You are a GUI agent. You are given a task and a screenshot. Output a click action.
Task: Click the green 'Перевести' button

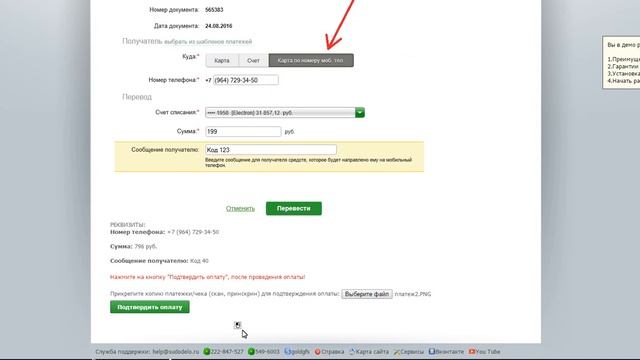pos(294,209)
